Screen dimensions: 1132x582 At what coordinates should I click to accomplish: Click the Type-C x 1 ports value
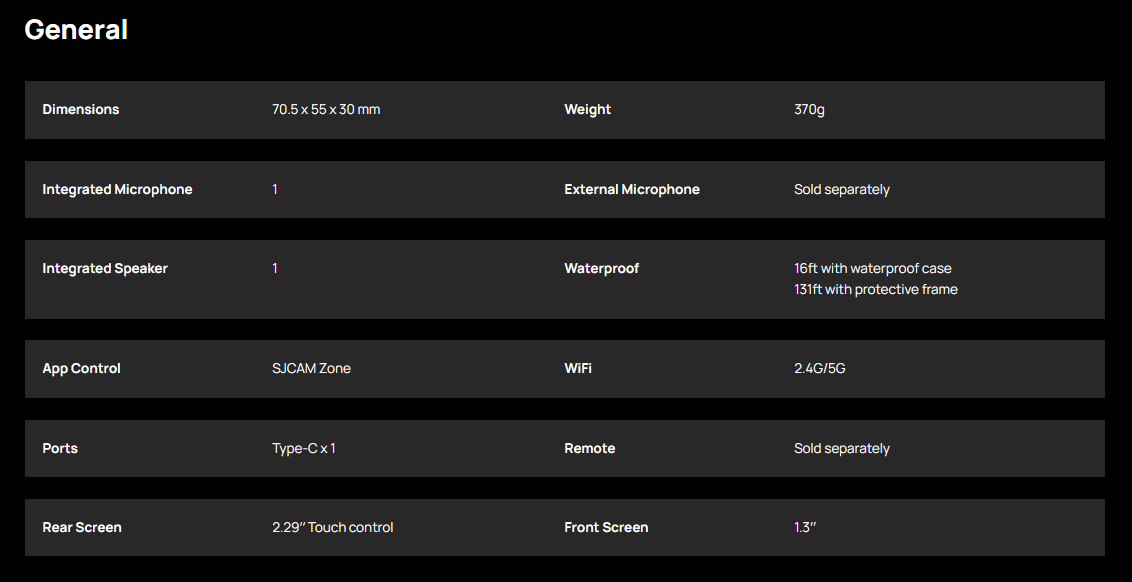pyautogui.click(x=304, y=448)
